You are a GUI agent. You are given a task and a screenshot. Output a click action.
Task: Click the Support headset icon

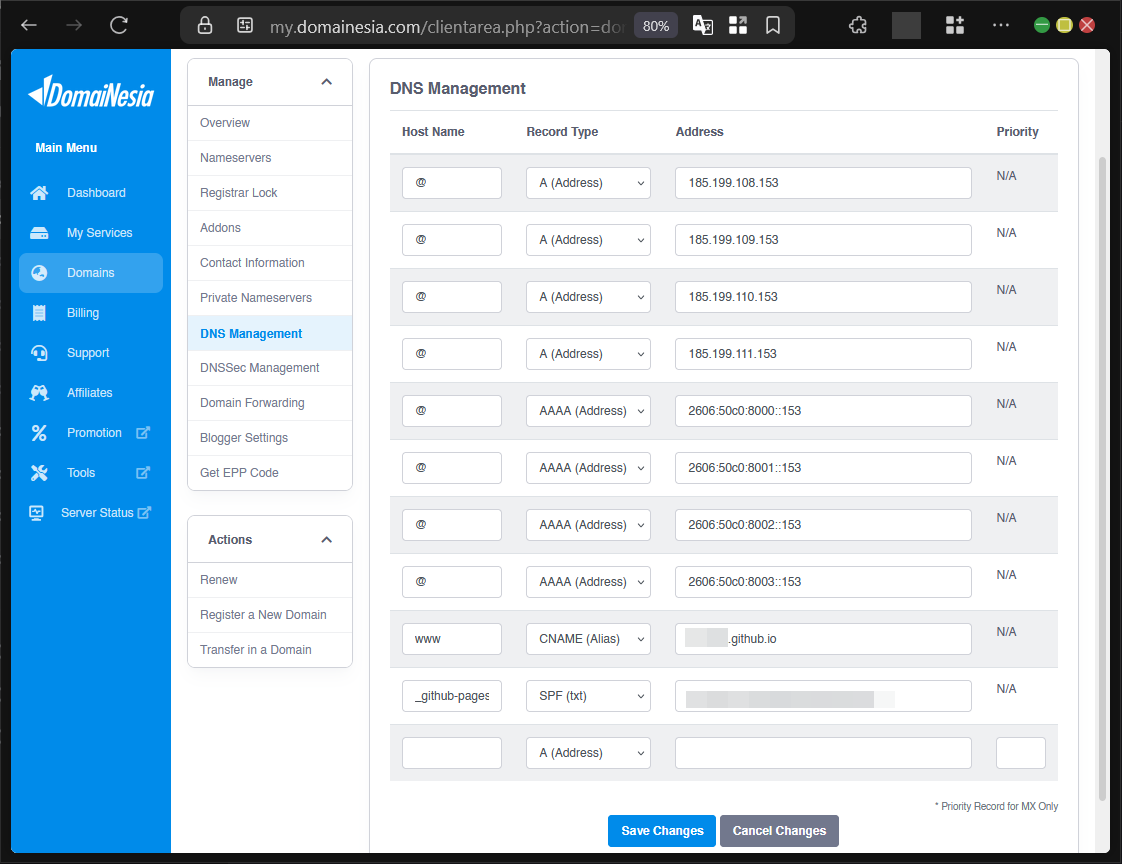(37, 352)
